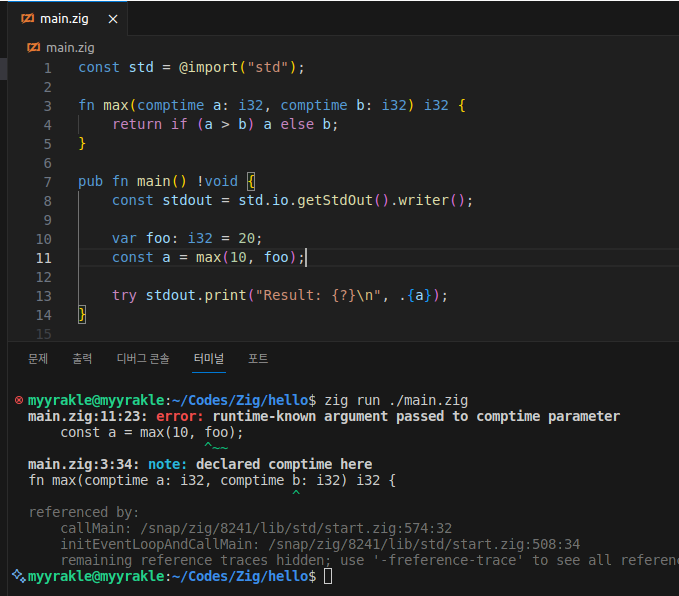Open the 디버그 콘솔 (Debug Console) tab
Image resolution: width=679 pixels, height=596 pixels.
pyautogui.click(x=143, y=358)
